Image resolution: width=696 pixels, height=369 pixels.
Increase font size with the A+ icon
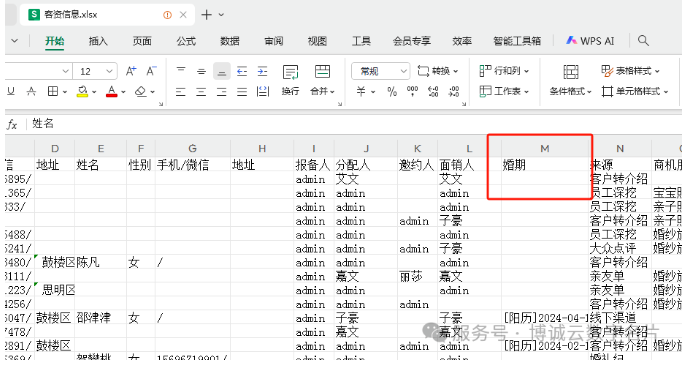click(x=130, y=71)
